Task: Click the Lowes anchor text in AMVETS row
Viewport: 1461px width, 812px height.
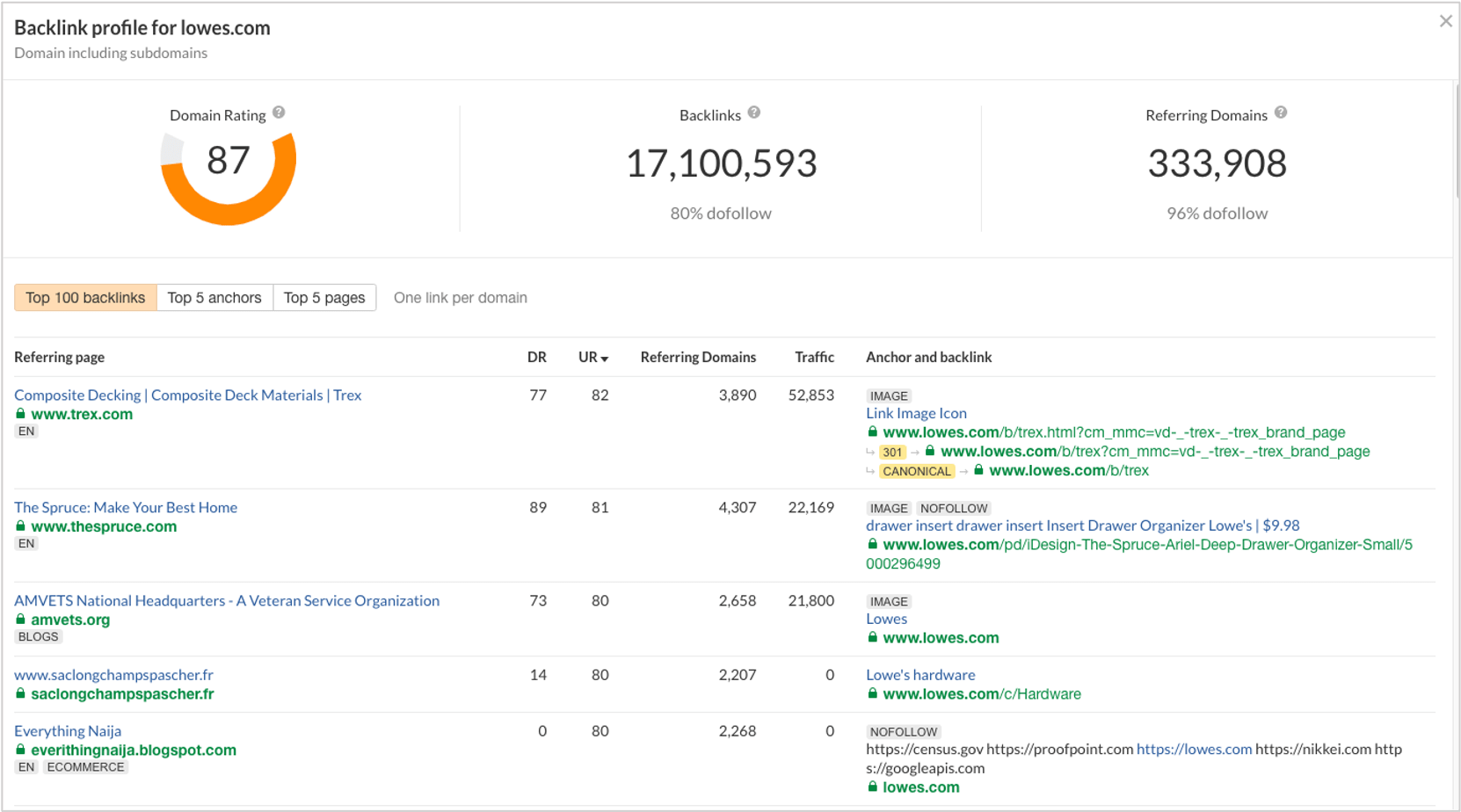Action: point(886,619)
